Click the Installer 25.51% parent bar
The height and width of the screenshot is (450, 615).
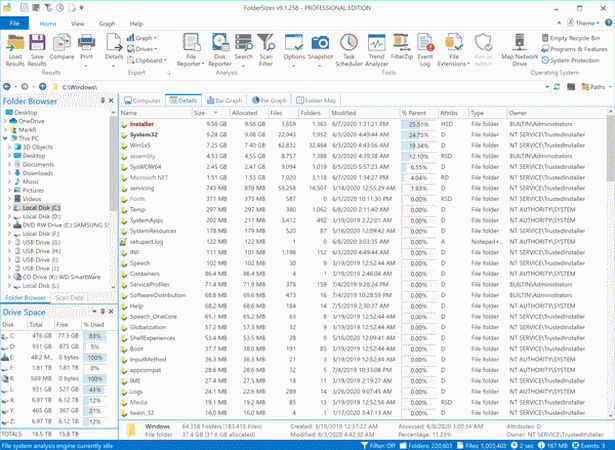418,124
